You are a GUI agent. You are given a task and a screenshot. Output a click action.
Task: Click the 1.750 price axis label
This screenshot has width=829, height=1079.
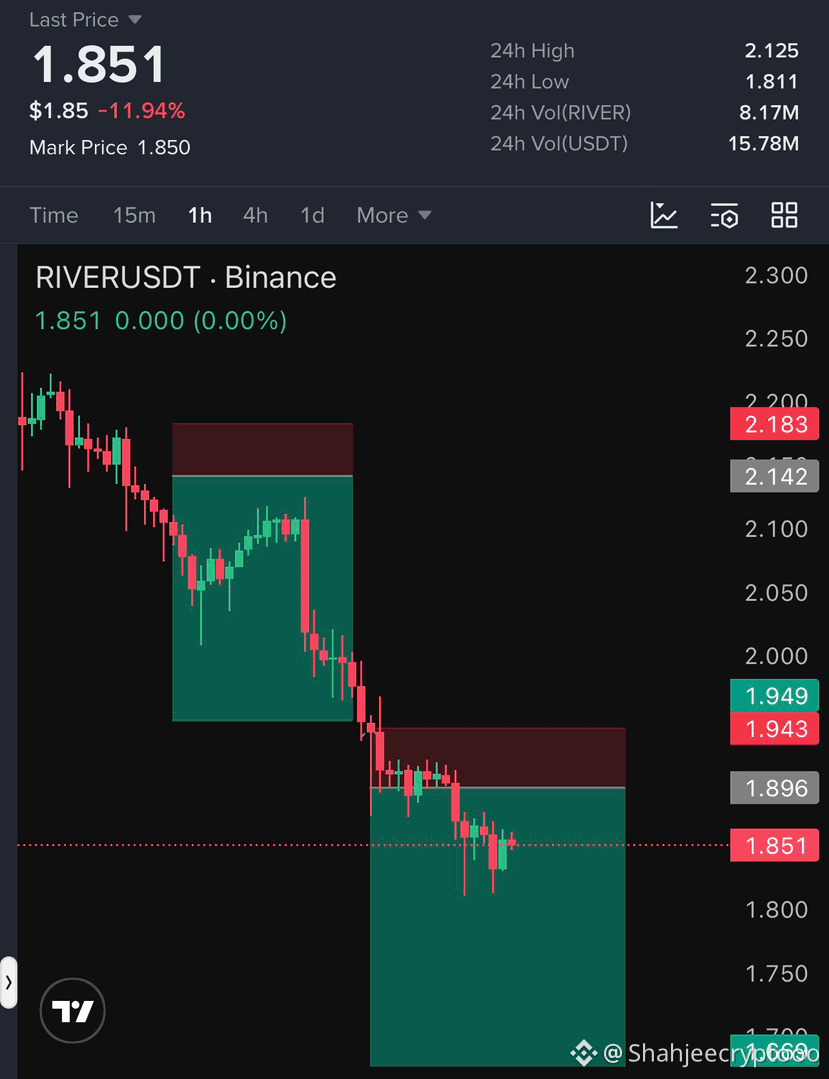click(776, 973)
